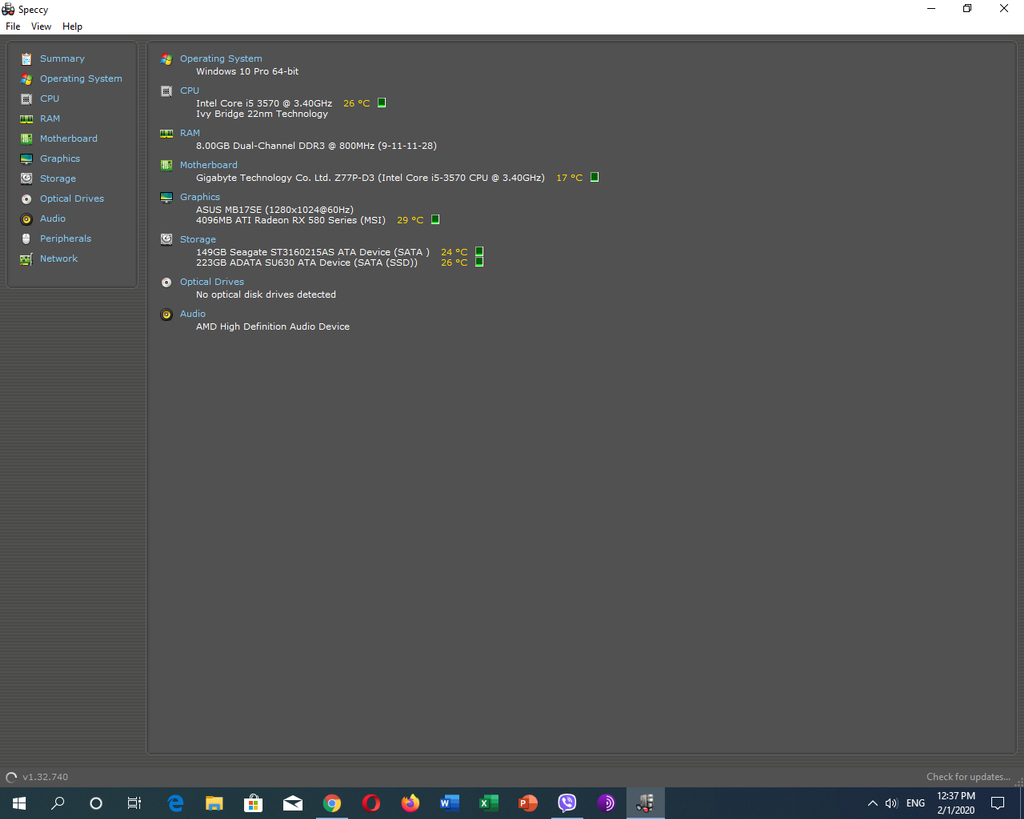
Task: Open the RAM heading link in main panel
Action: [x=190, y=133]
